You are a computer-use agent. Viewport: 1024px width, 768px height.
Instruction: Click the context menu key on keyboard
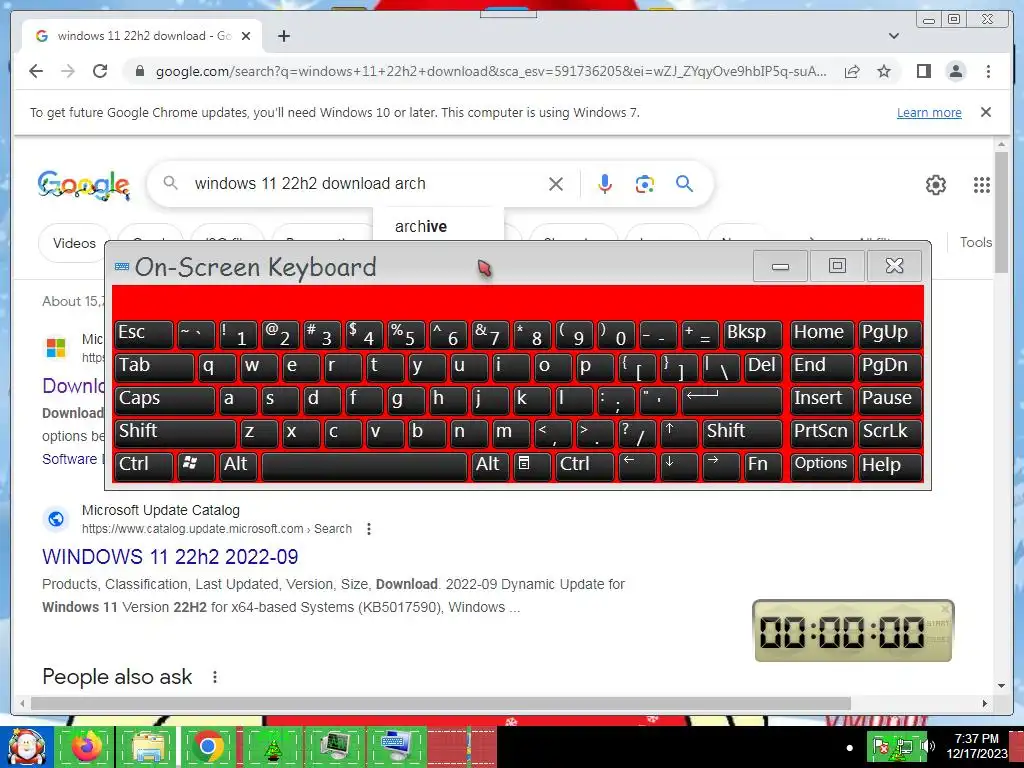pos(532,465)
